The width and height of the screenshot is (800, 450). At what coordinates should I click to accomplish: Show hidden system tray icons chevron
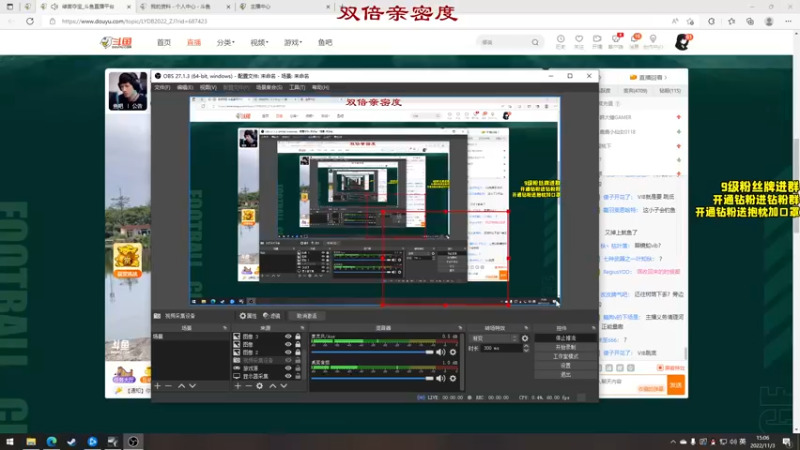point(673,442)
